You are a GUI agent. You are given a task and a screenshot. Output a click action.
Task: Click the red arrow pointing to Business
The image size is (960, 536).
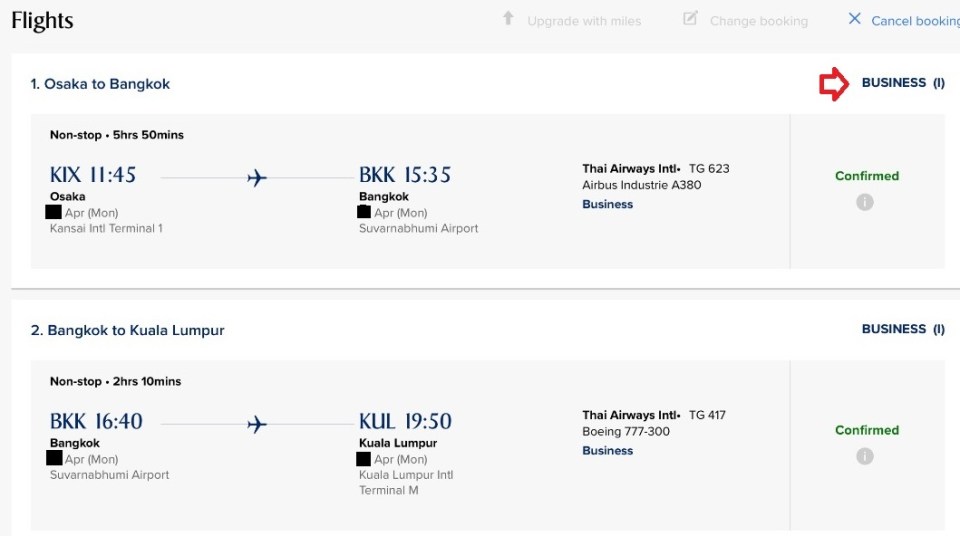pyautogui.click(x=833, y=84)
